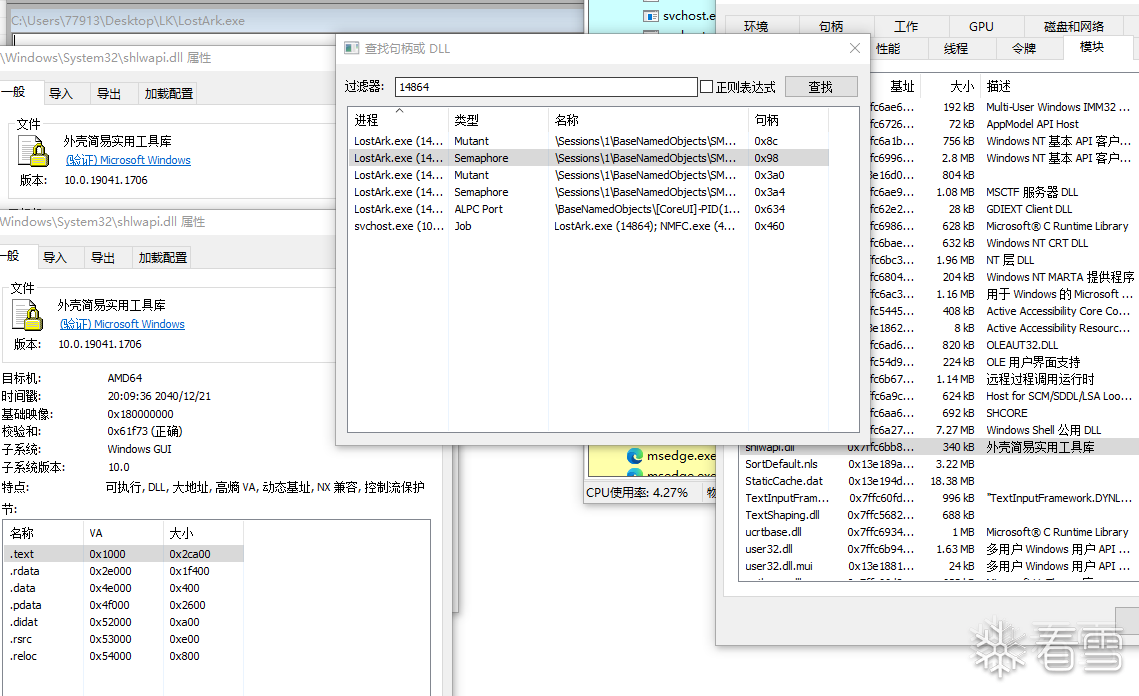The width and height of the screenshot is (1139, 696).
Task: Select the SortDefault.nls module row
Action: (x=939, y=464)
